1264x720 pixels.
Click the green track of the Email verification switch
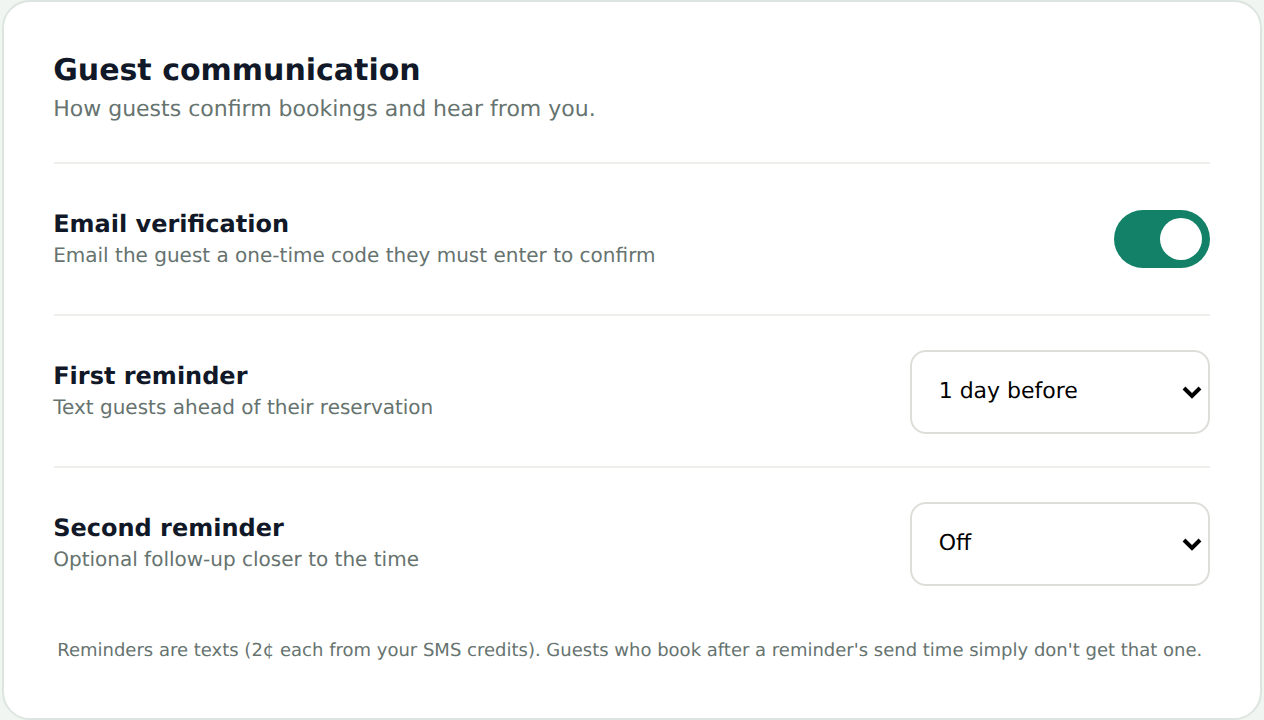(1135, 239)
